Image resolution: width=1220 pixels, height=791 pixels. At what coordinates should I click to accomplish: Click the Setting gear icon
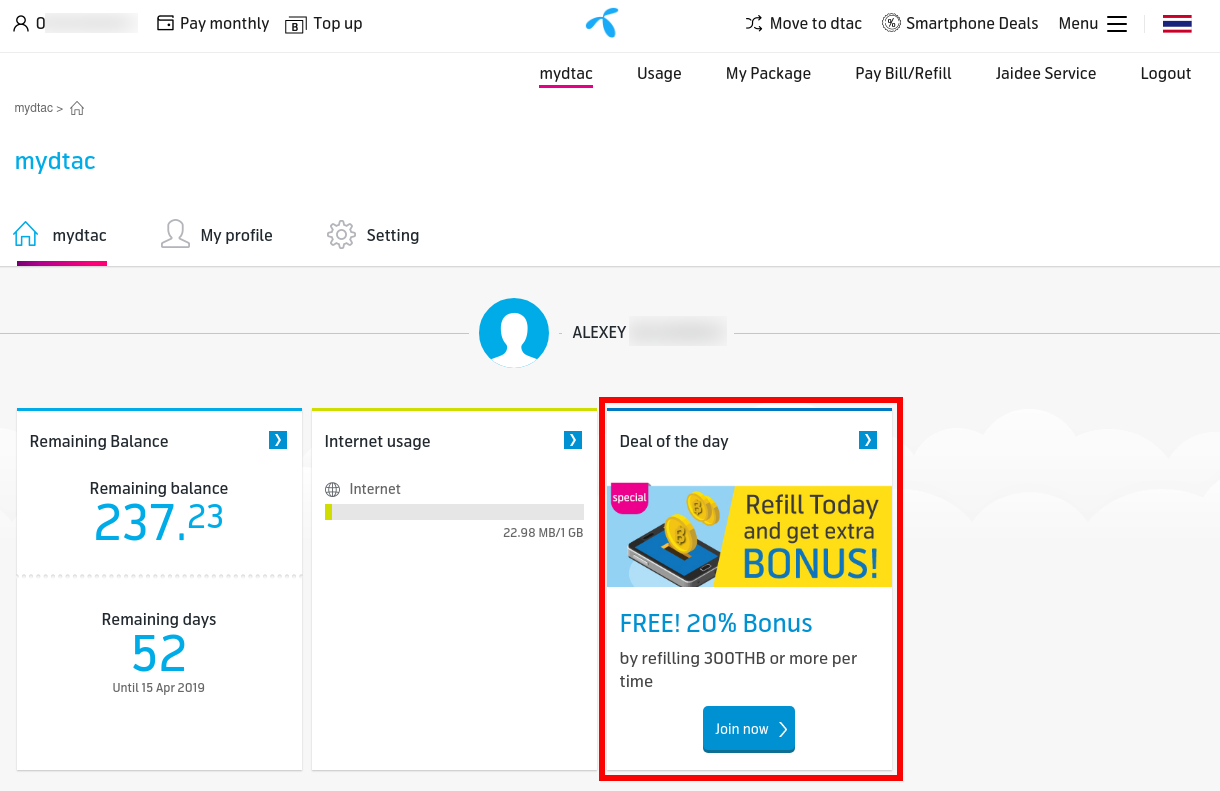[341, 235]
